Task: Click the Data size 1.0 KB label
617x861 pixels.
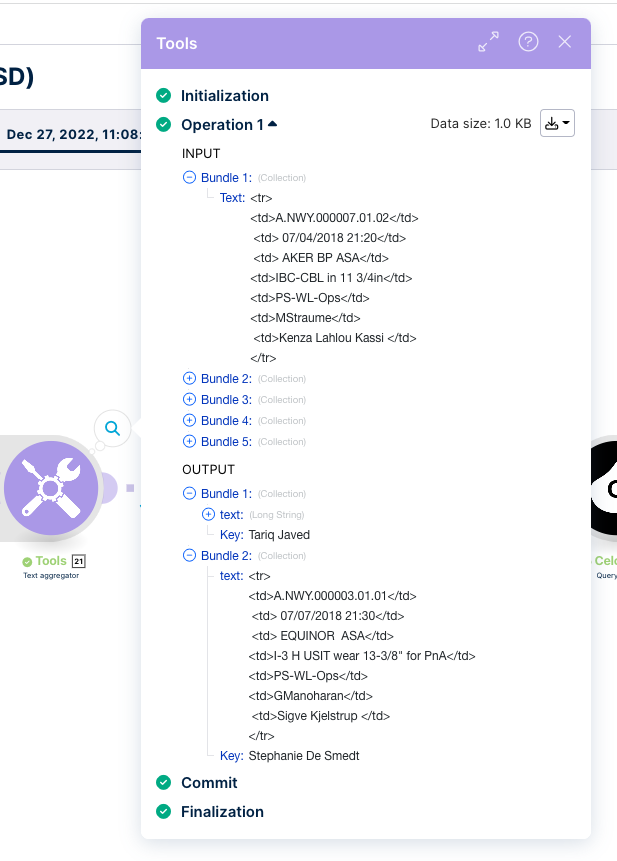Action: point(481,124)
